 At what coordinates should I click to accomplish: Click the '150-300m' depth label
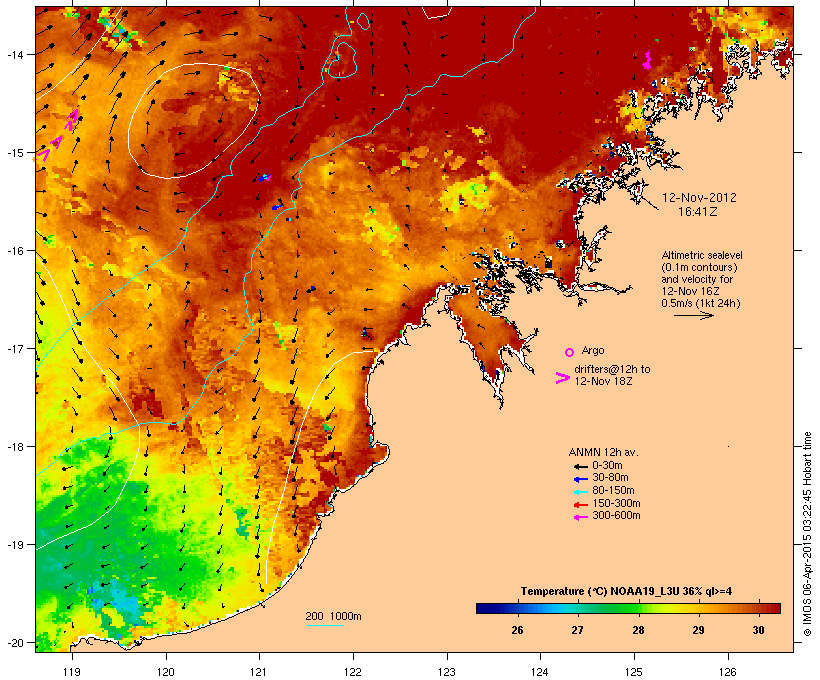point(616,504)
